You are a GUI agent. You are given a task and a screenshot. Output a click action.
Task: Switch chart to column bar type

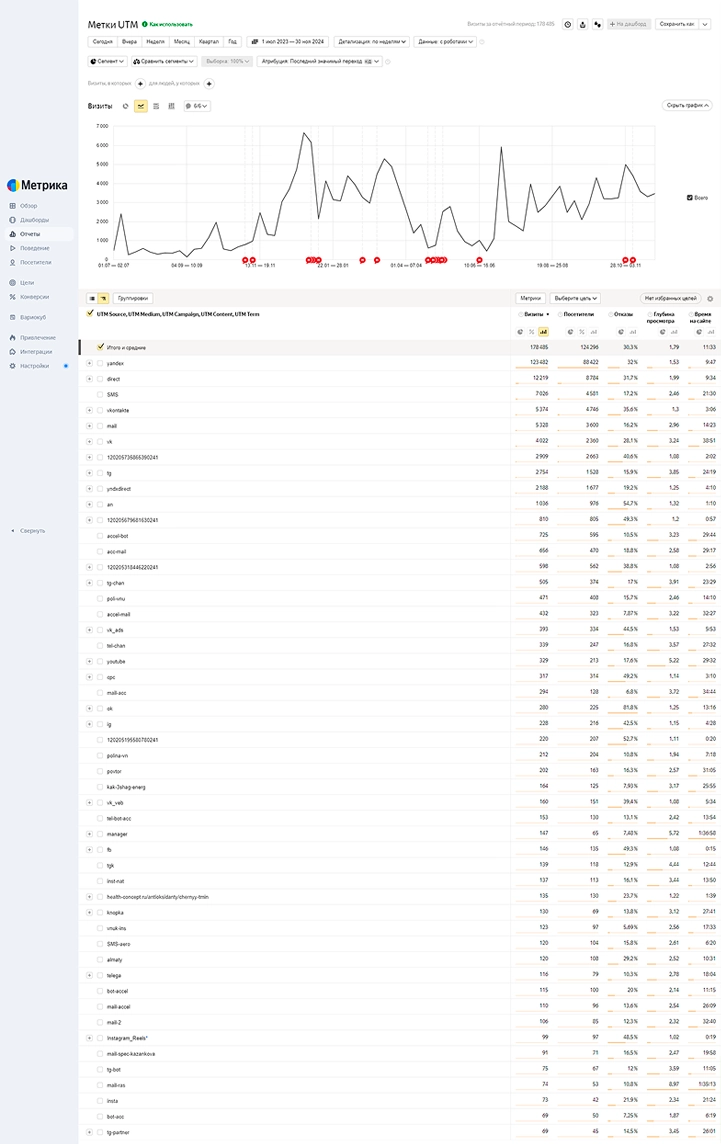tap(171, 106)
